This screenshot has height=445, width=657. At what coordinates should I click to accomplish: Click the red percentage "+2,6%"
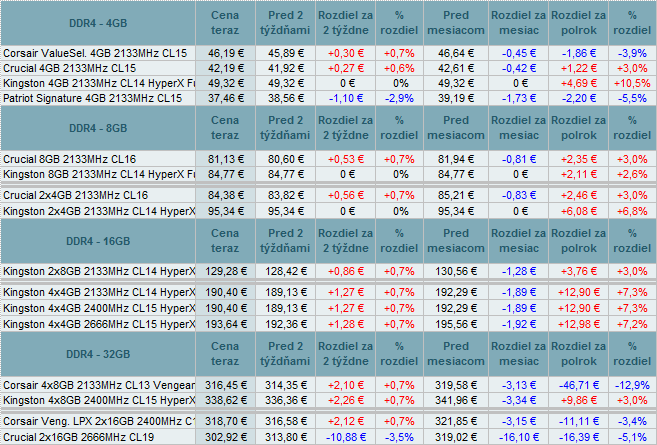pyautogui.click(x=632, y=174)
